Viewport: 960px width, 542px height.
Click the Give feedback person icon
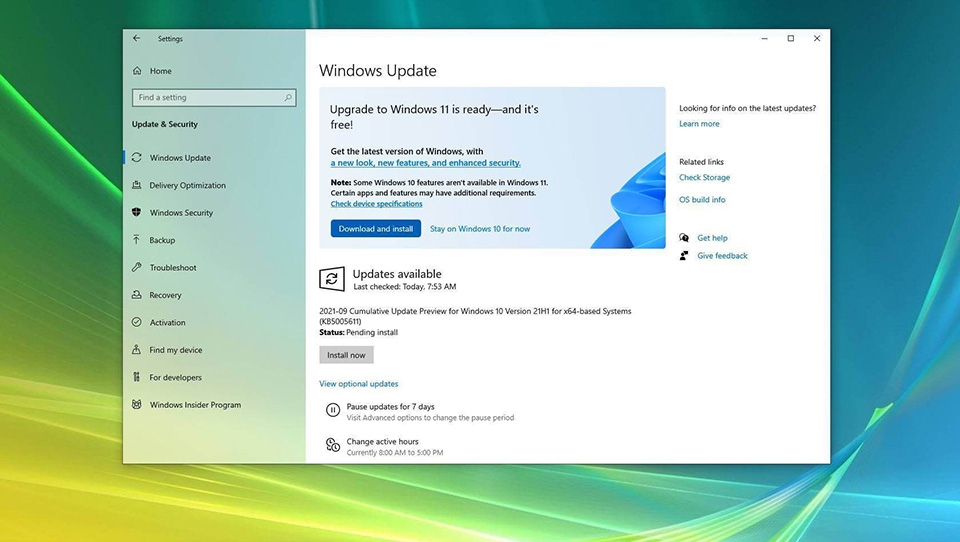(x=684, y=255)
